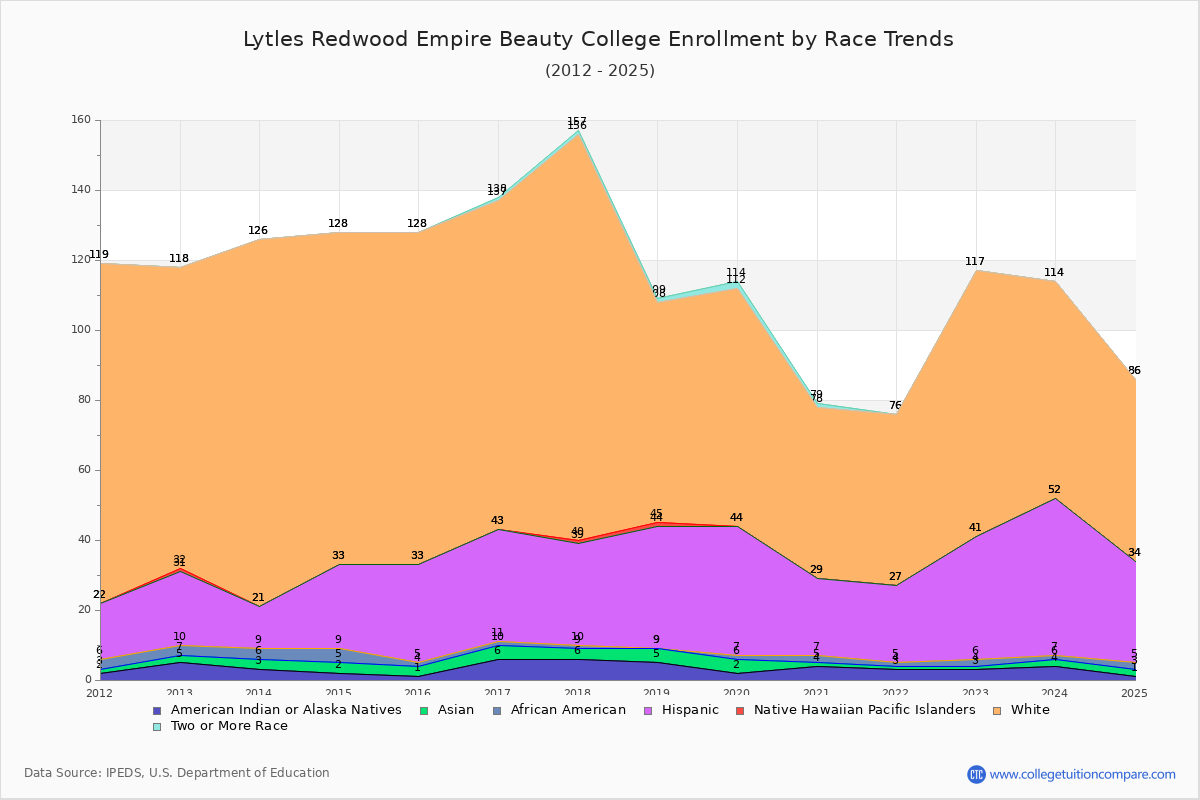The height and width of the screenshot is (800, 1200).
Task: Toggle the Native Hawaiian Pacific Islanders legend entry
Action: pos(855,710)
